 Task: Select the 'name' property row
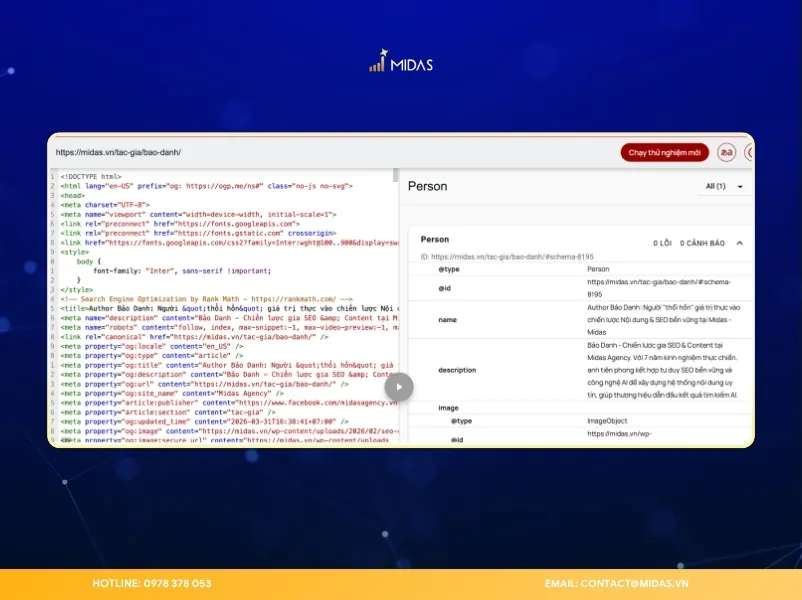coord(580,319)
